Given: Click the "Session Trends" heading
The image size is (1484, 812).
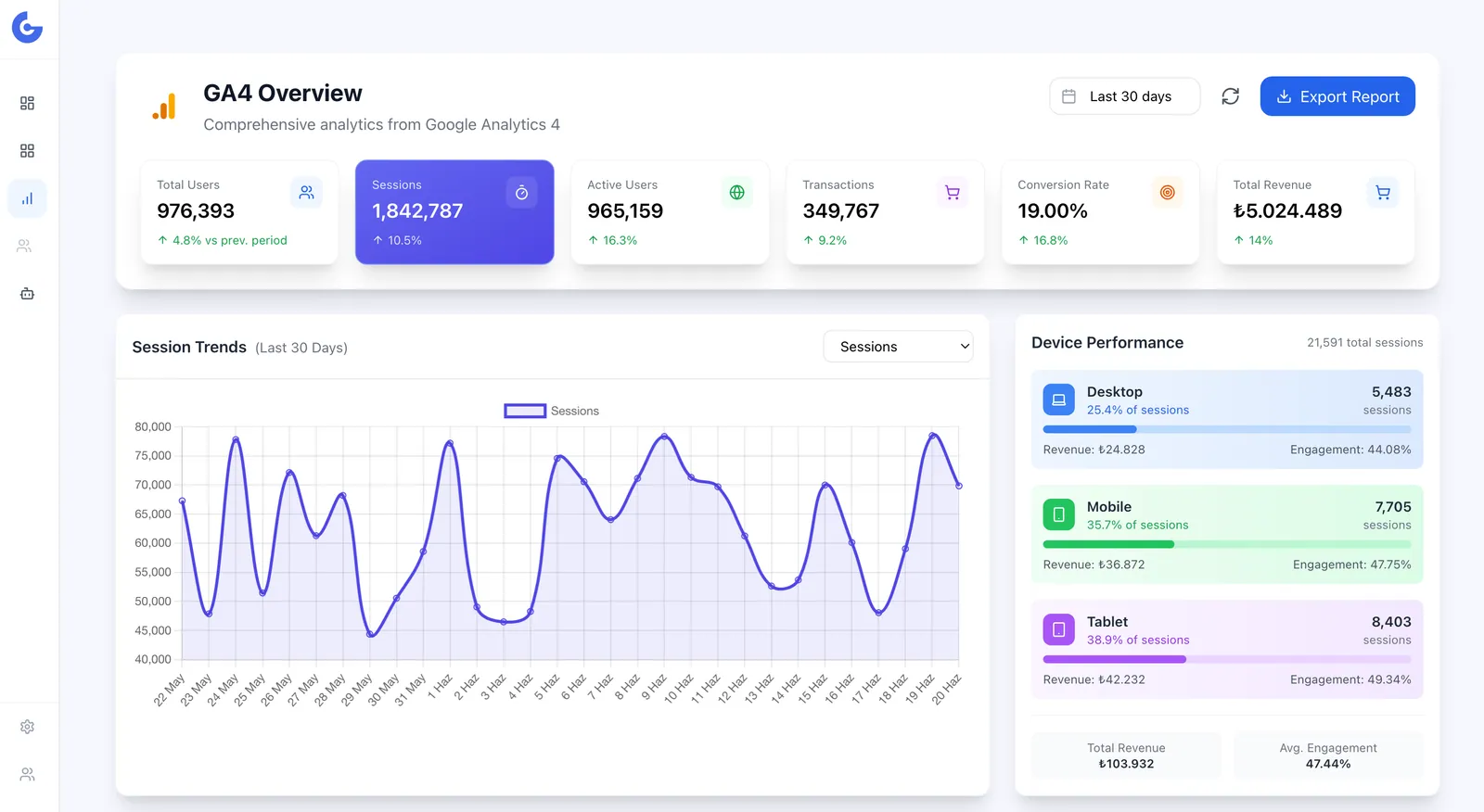Looking at the screenshot, I should tap(189, 347).
